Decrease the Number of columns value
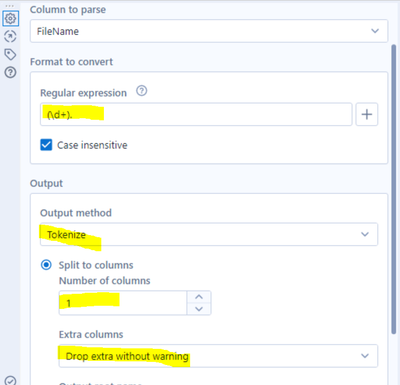Image resolution: width=400 pixels, height=385 pixels. 199,309
